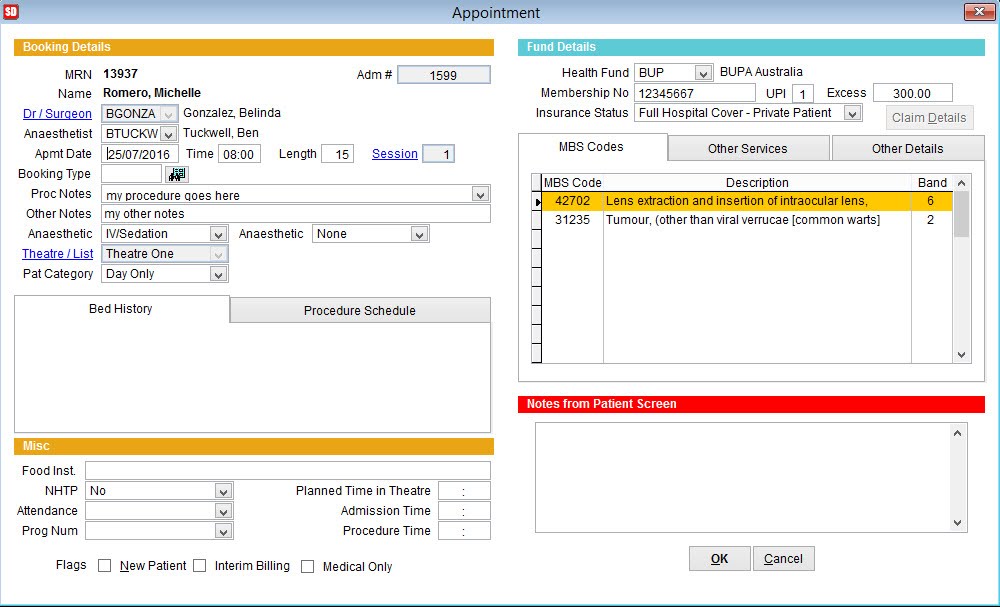
Task: Click the Adm # field showing 1599
Action: 444,75
